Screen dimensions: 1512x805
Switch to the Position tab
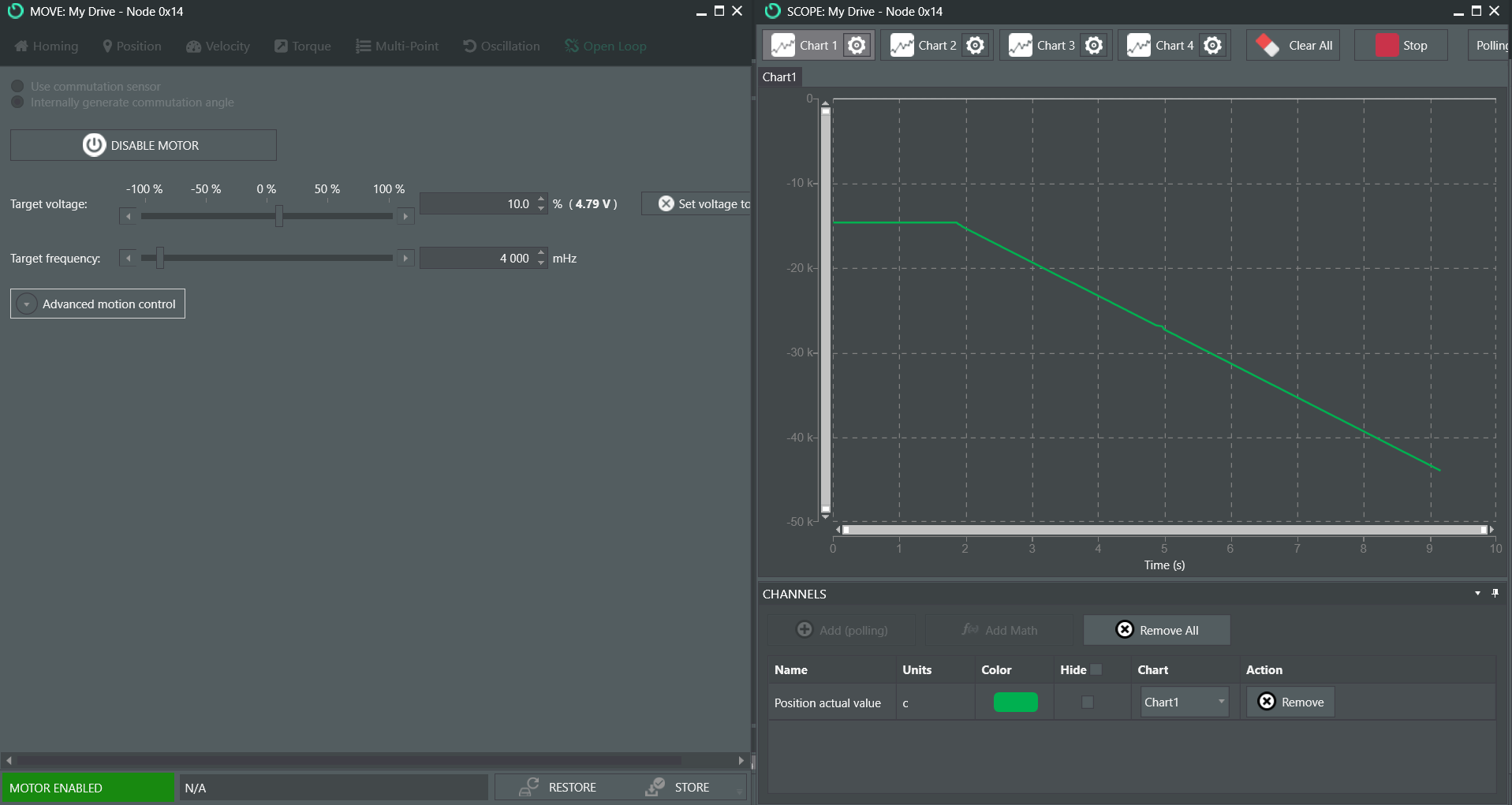click(x=132, y=46)
